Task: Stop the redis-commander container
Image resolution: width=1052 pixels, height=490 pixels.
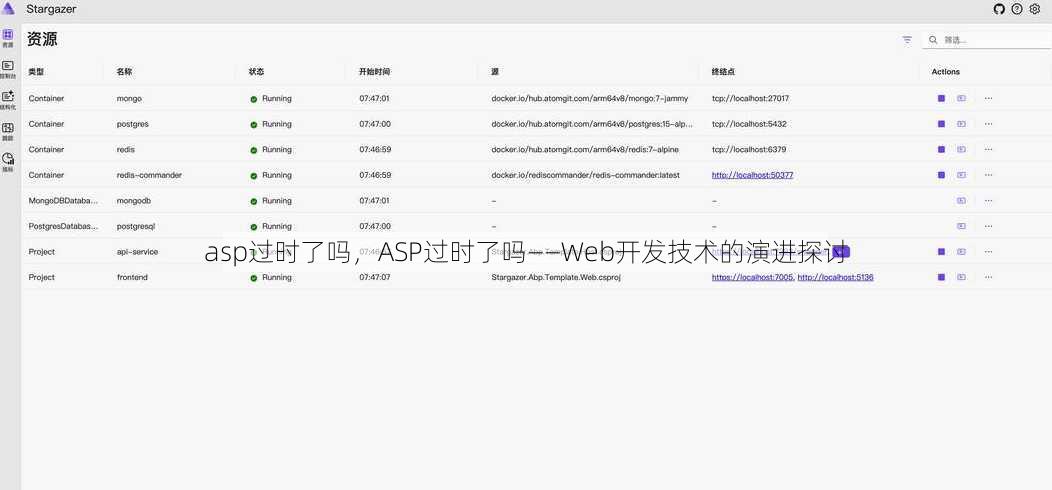Action: (941, 175)
